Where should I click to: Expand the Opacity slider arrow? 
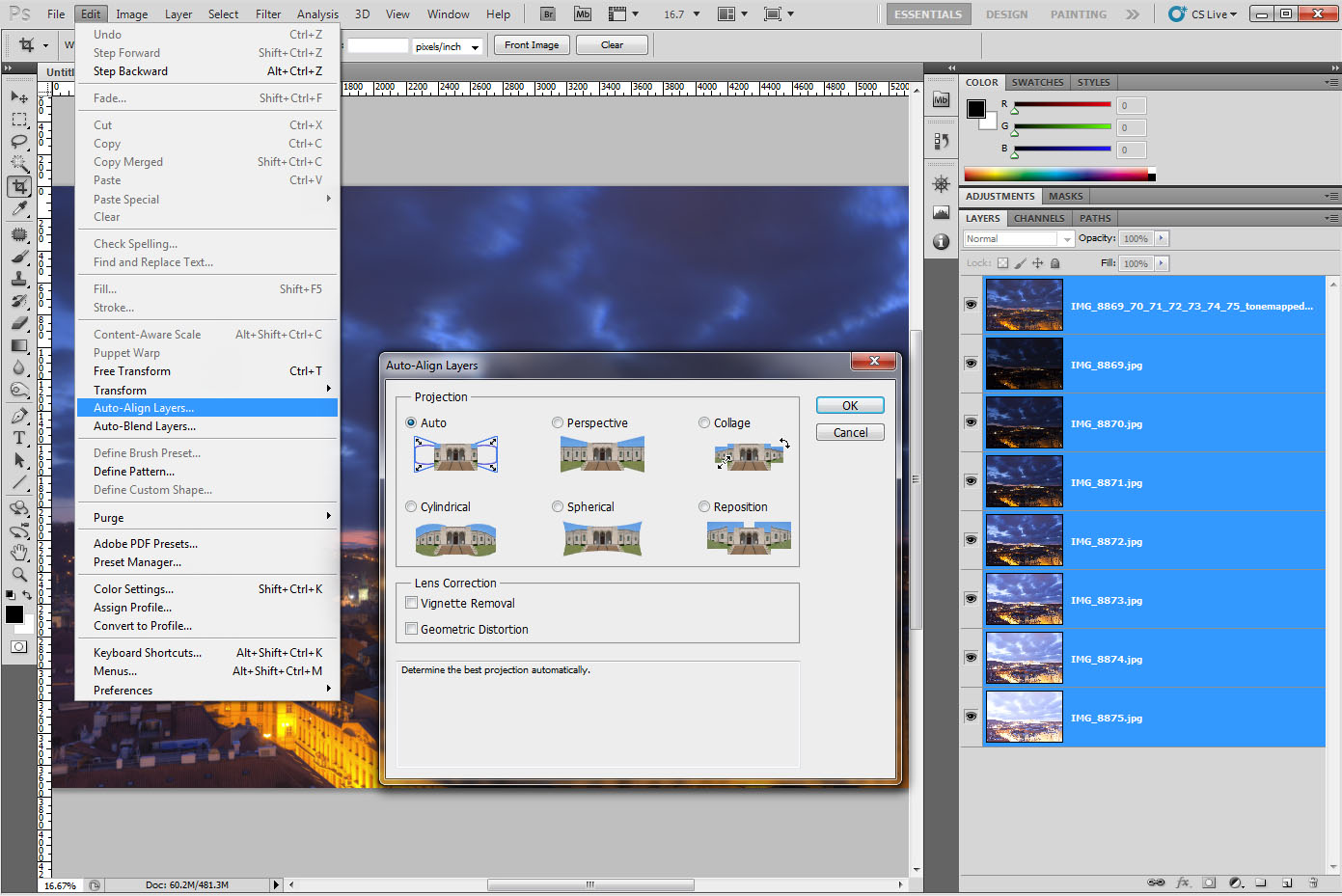tap(1161, 238)
